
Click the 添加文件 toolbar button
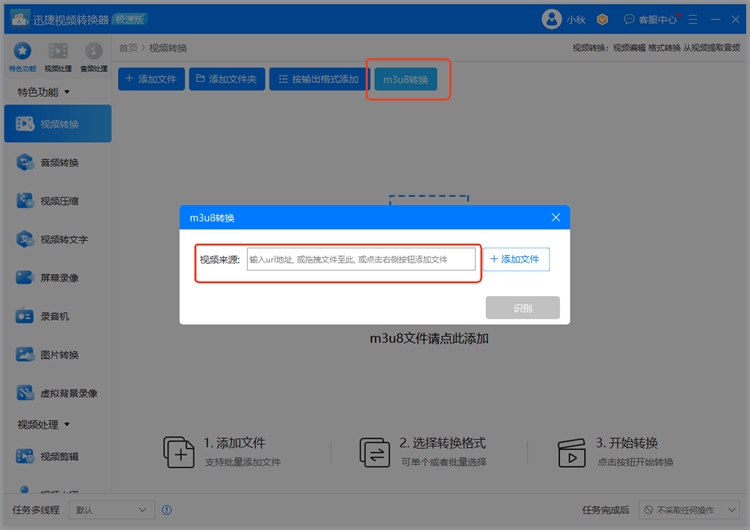coord(151,79)
